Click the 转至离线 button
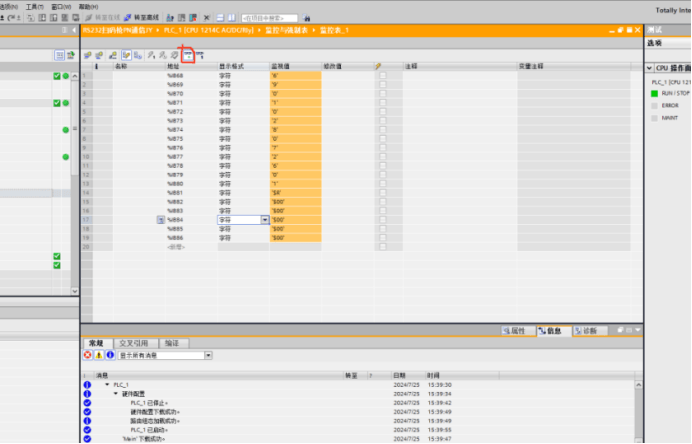This screenshot has width=692, height=444. (141, 18)
